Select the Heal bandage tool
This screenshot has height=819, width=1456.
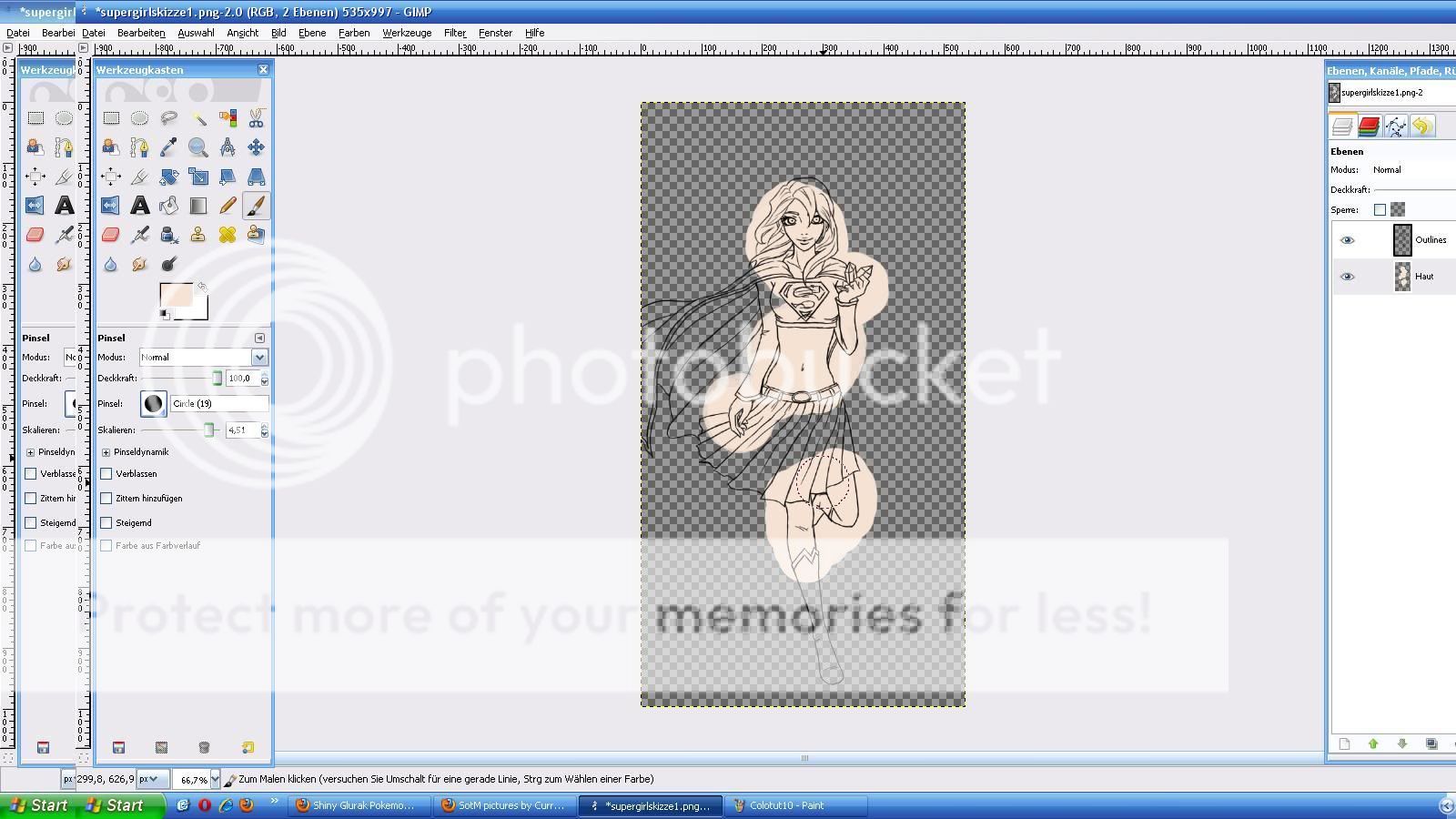coord(227,235)
